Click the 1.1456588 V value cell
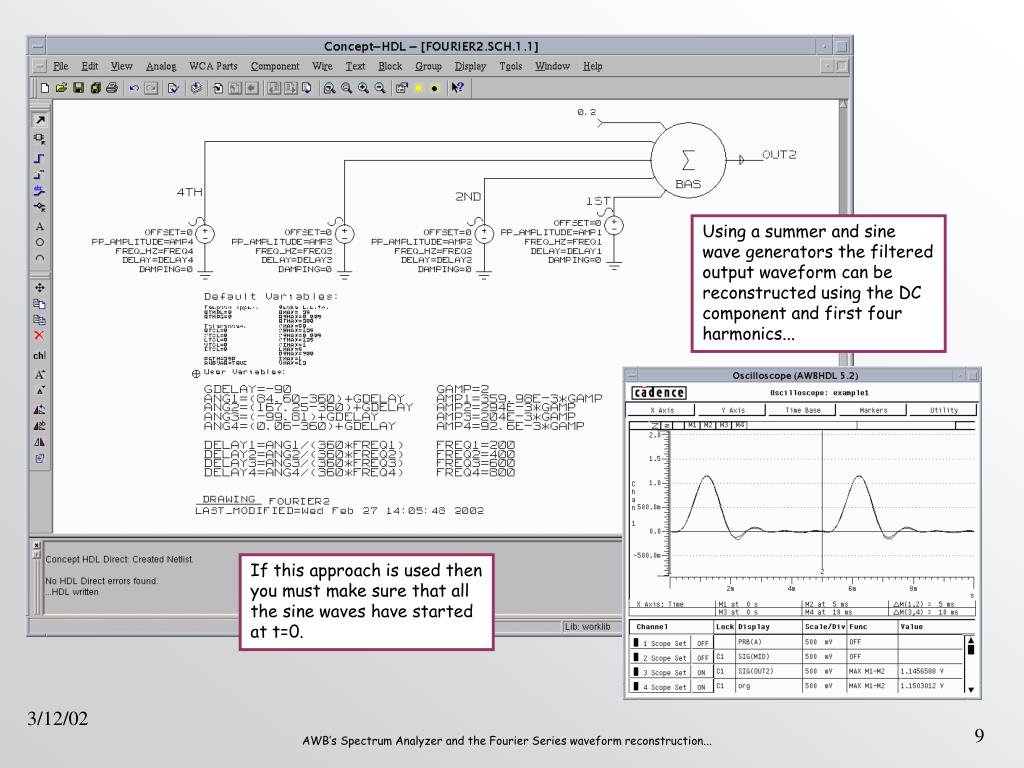 click(930, 671)
